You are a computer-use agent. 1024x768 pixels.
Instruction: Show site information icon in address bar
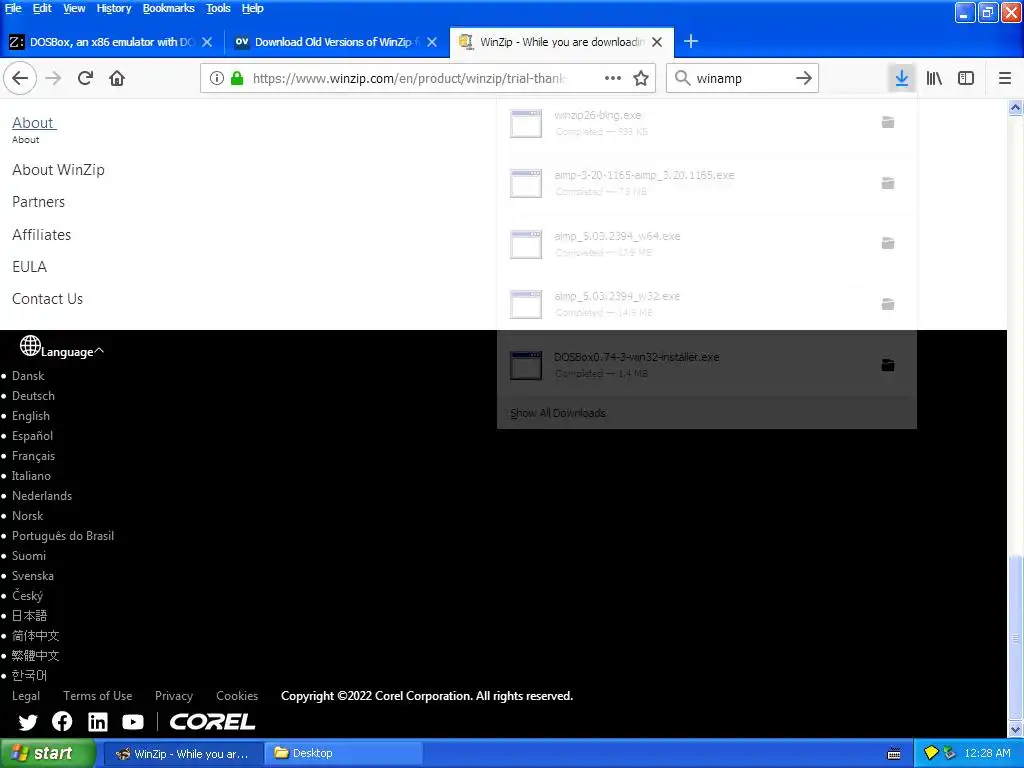217,78
